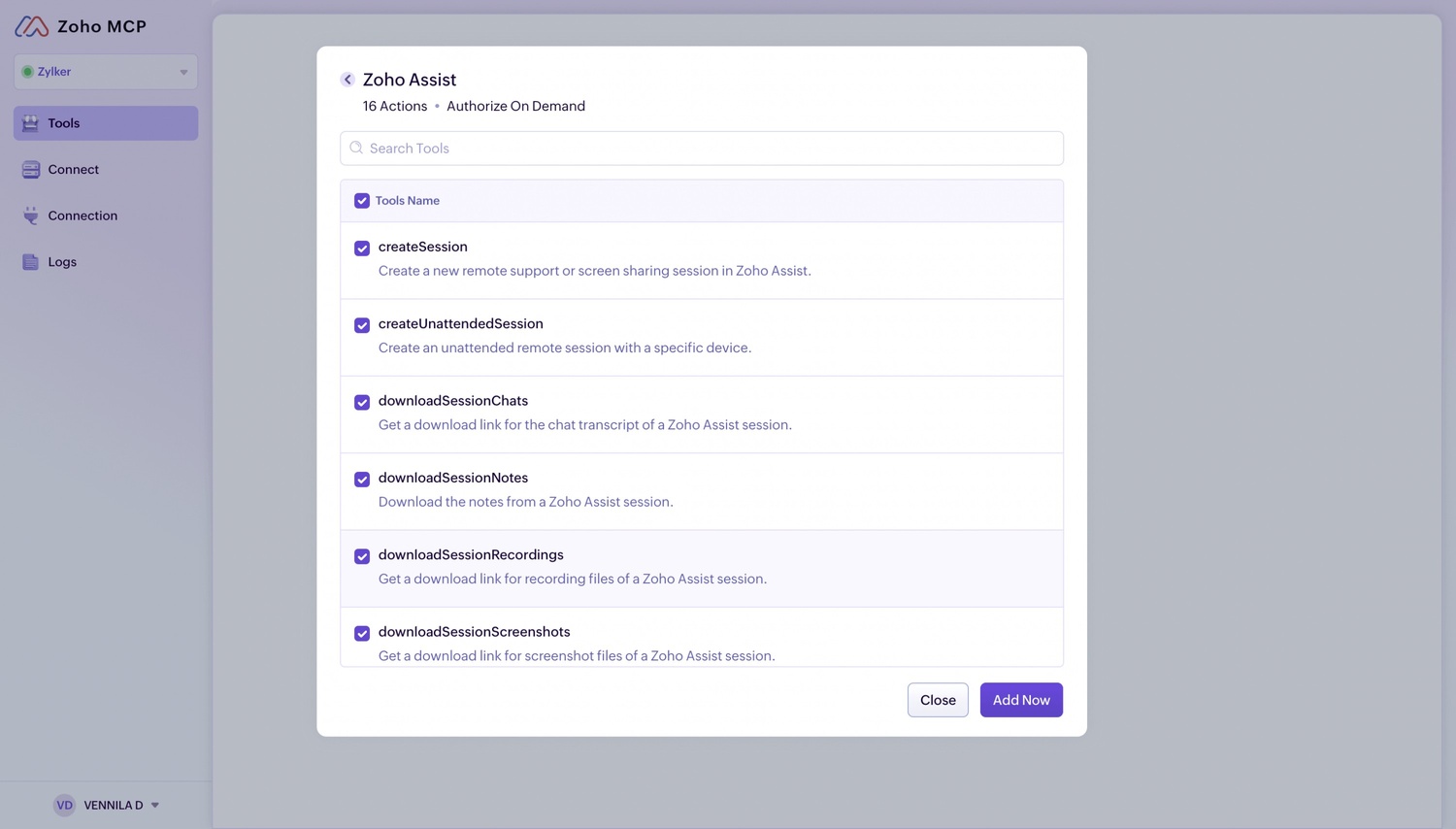Click the Tools sidebar icon
The image size is (1456, 829).
pos(31,123)
